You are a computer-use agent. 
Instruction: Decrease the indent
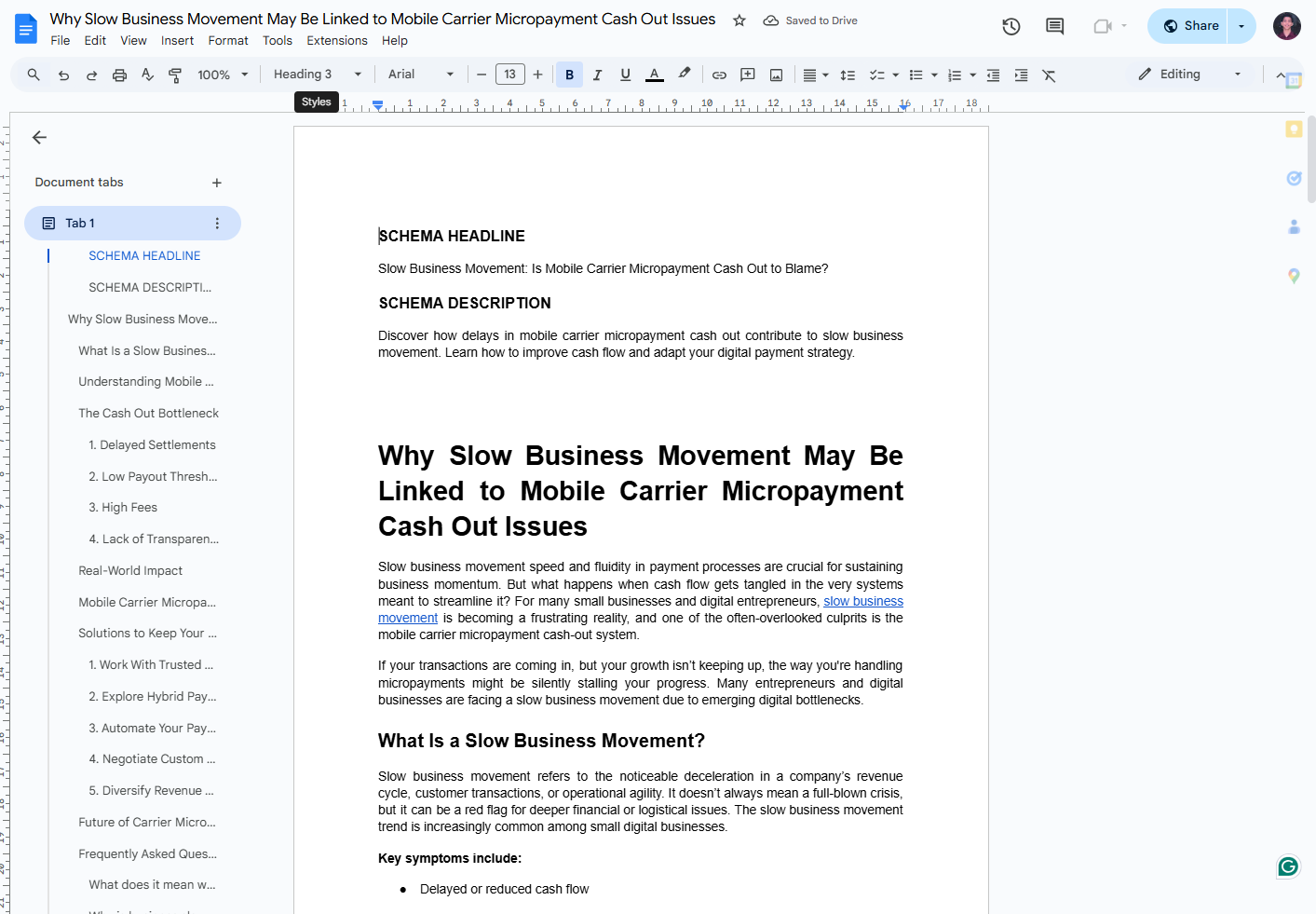coord(993,75)
